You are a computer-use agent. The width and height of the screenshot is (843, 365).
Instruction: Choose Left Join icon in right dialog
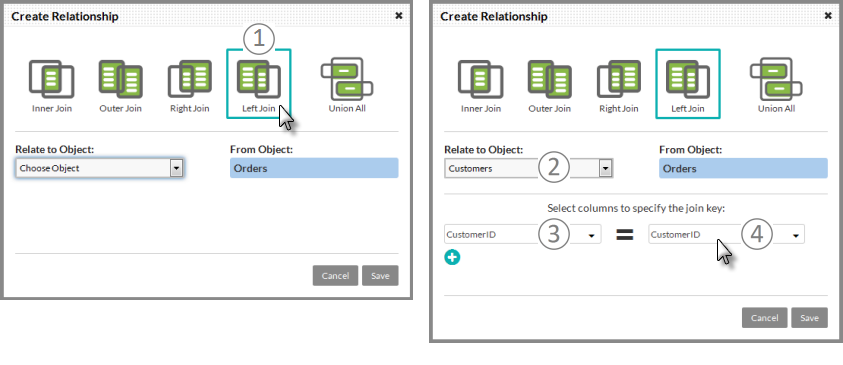[x=688, y=79]
